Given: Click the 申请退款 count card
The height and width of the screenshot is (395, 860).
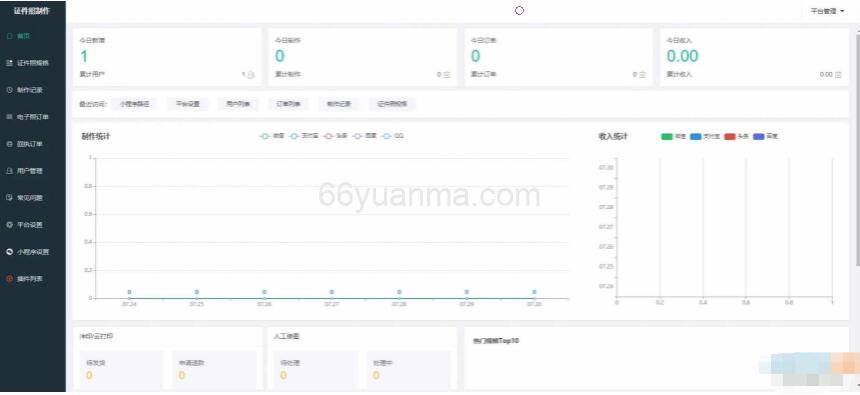Looking at the screenshot, I should [x=214, y=370].
